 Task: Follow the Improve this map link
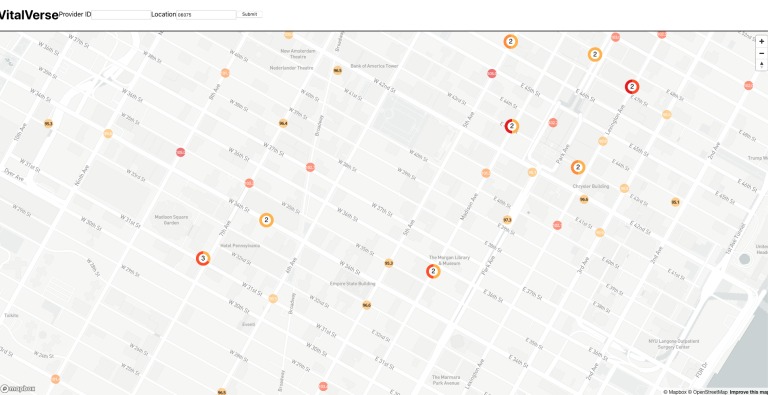pyautogui.click(x=748, y=392)
